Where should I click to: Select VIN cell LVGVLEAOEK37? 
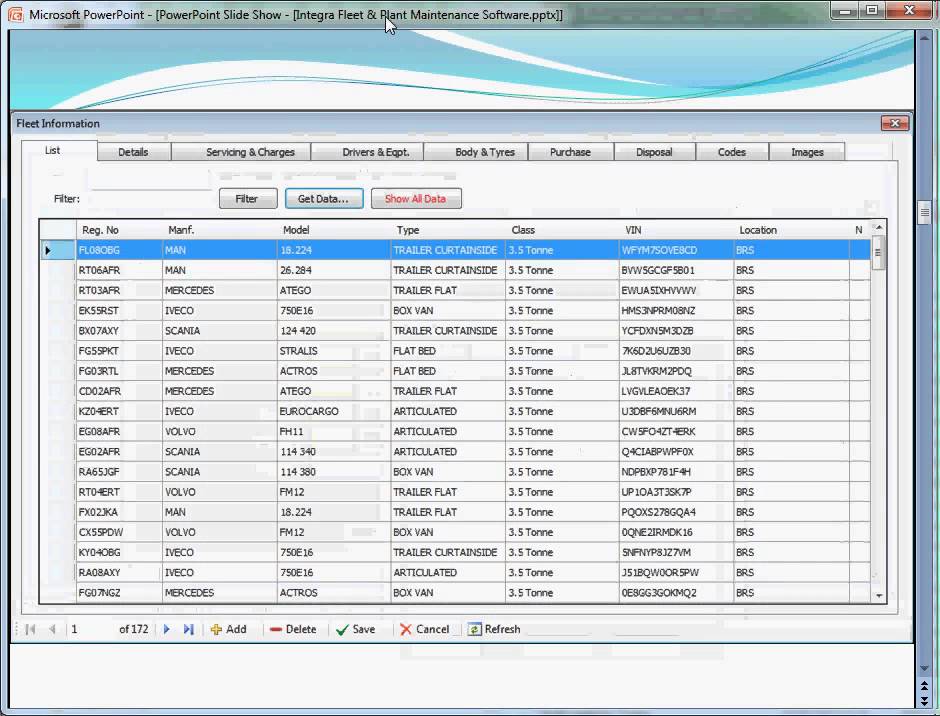point(676,391)
